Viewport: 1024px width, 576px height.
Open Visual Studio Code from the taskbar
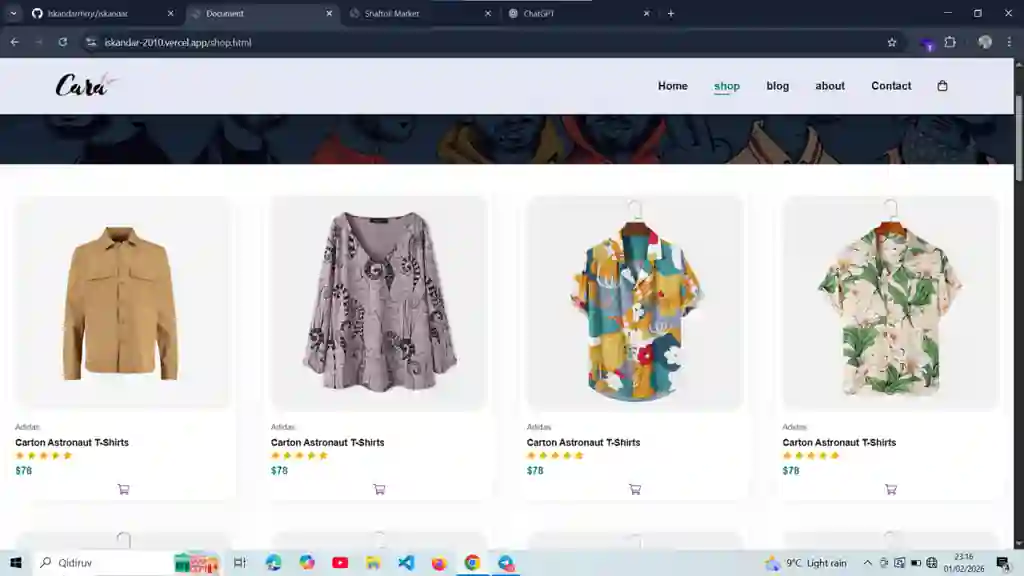406,562
